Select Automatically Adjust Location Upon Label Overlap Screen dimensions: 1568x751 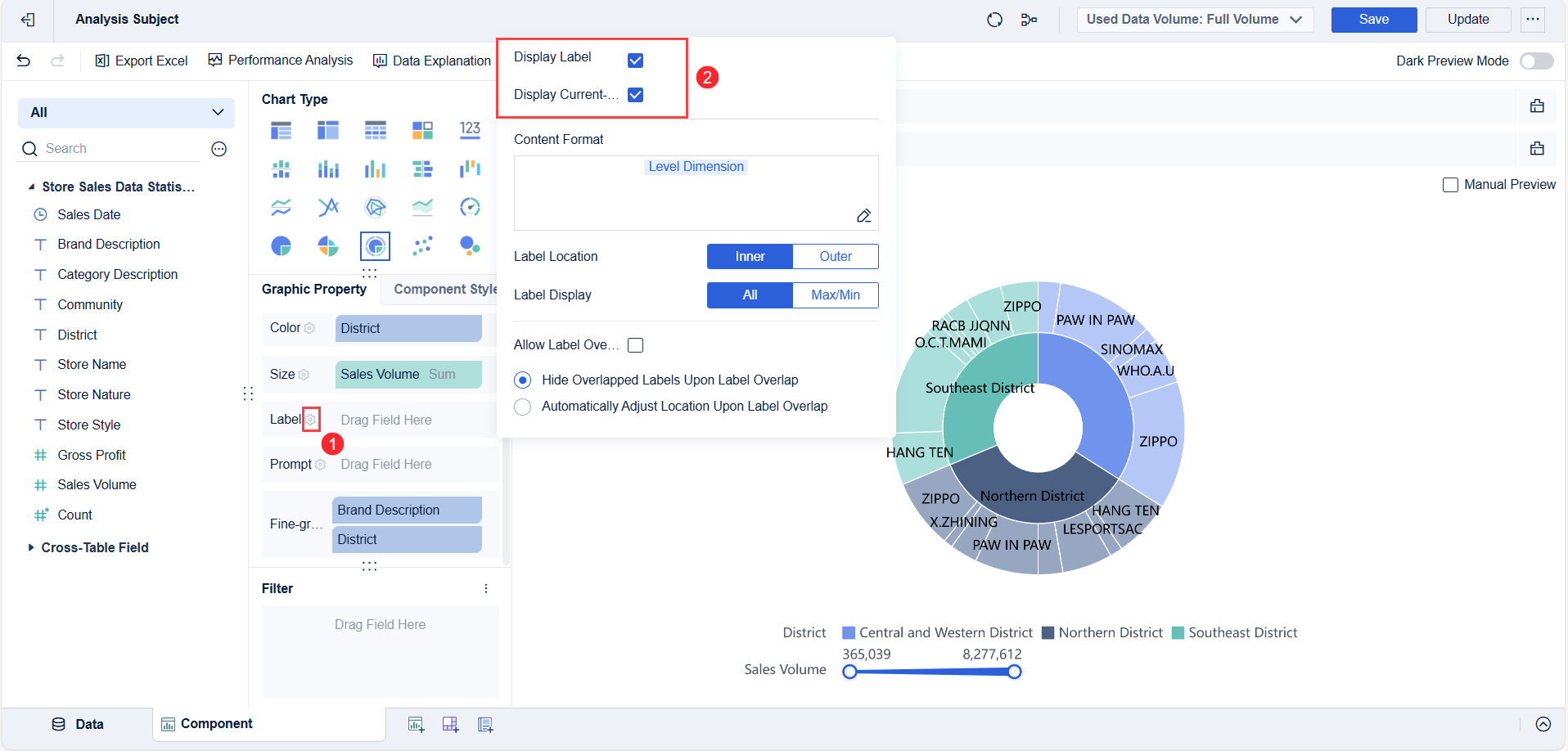pyautogui.click(x=523, y=407)
